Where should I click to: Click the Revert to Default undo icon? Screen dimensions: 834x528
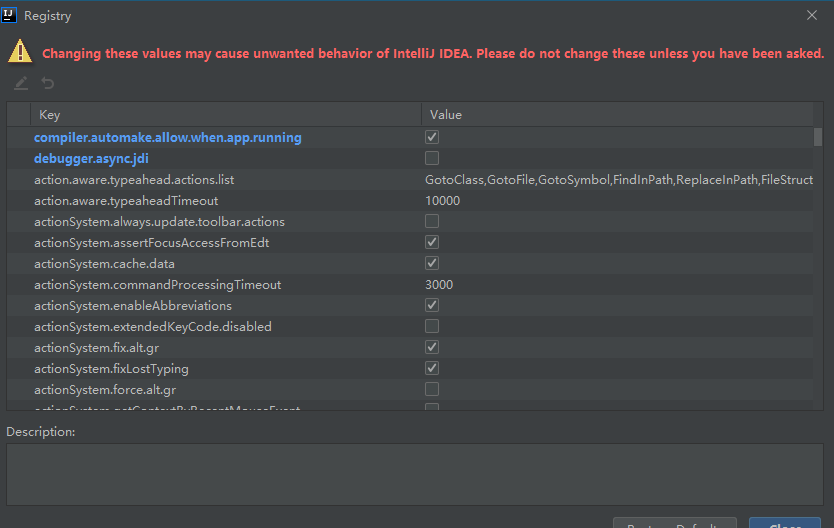(48, 83)
